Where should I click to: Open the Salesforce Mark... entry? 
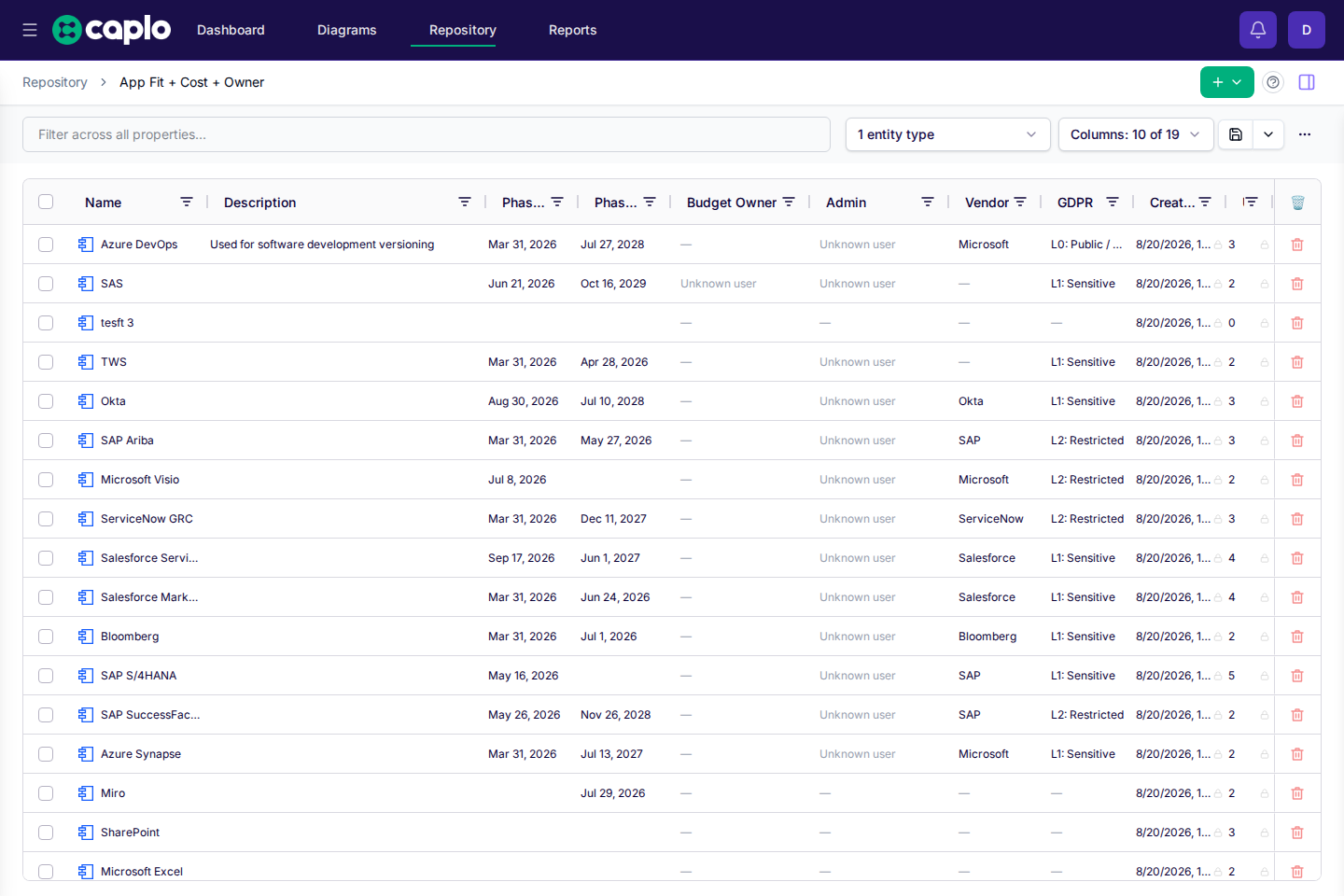(149, 597)
